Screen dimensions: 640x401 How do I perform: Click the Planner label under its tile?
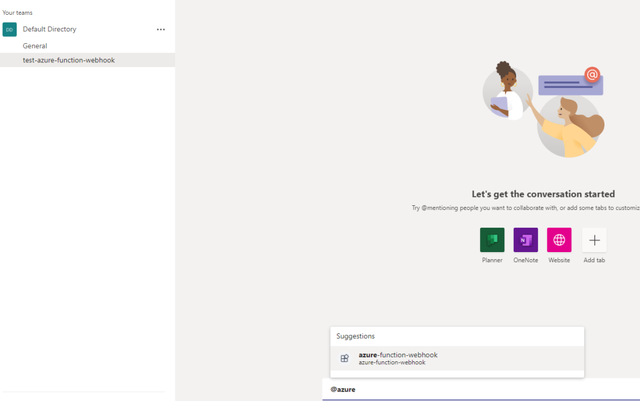click(x=492, y=260)
